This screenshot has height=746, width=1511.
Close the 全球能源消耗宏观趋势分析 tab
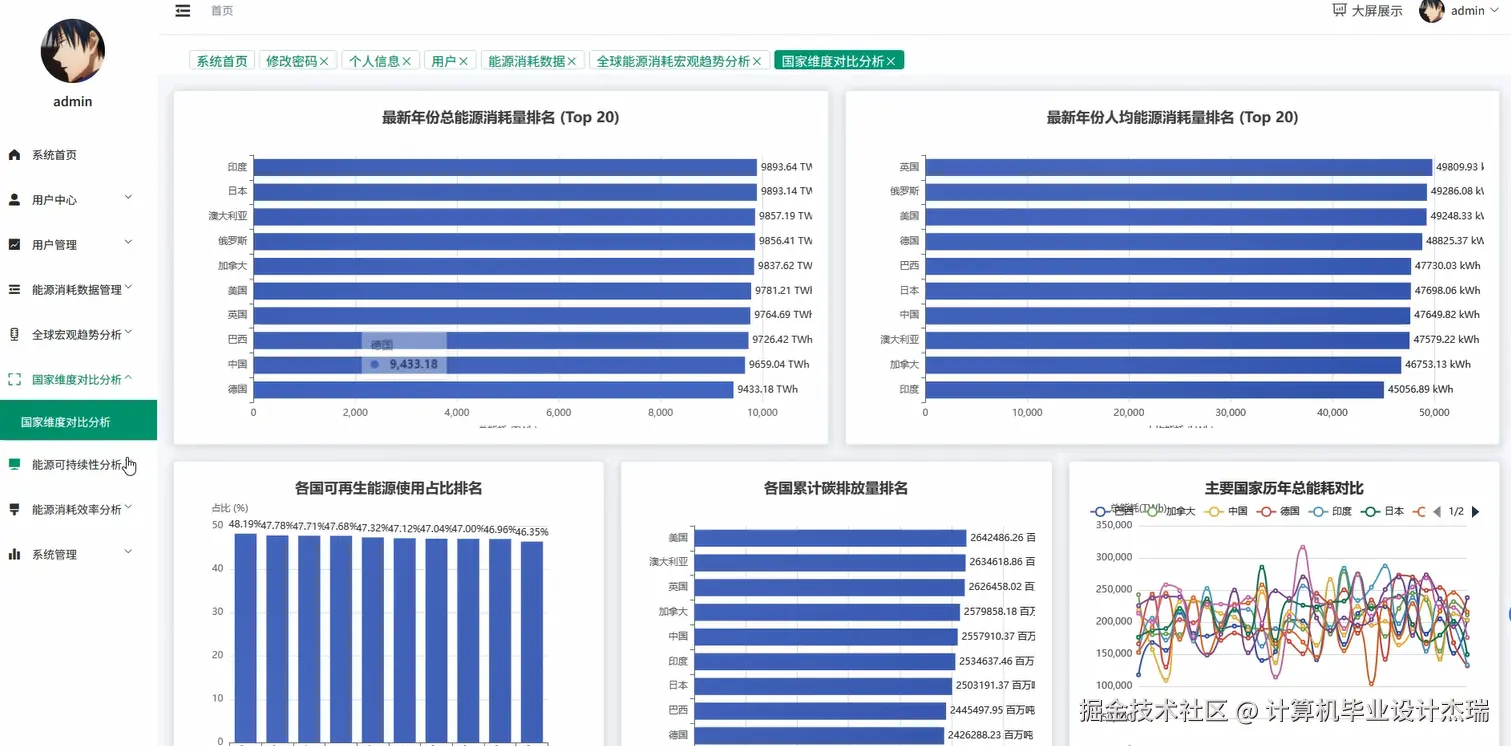(x=757, y=61)
